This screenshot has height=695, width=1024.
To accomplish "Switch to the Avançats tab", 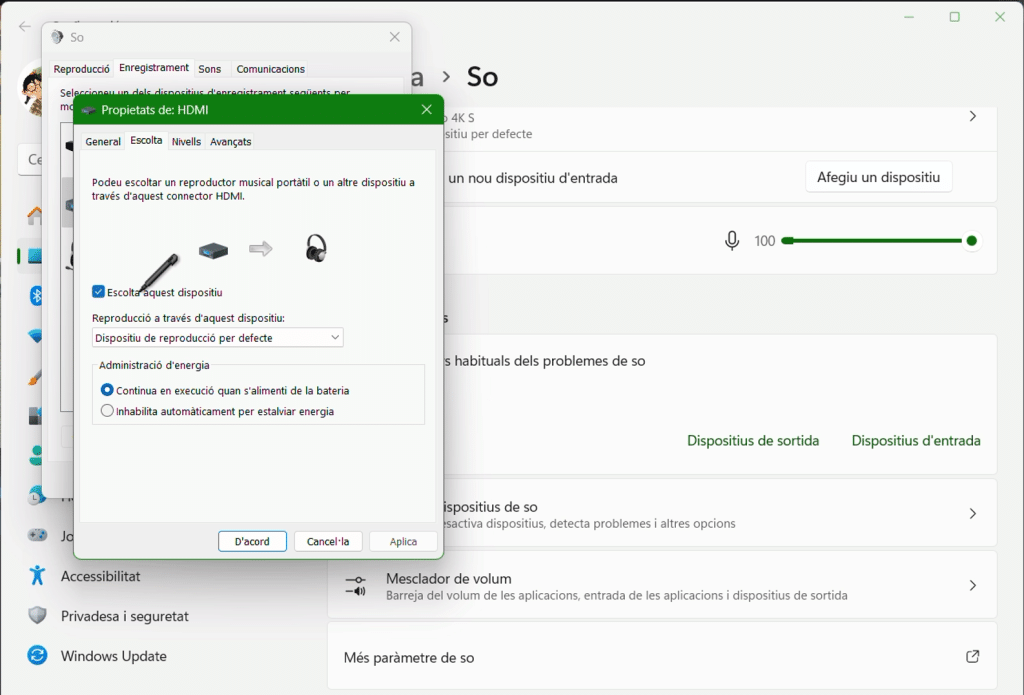I will click(x=230, y=142).
